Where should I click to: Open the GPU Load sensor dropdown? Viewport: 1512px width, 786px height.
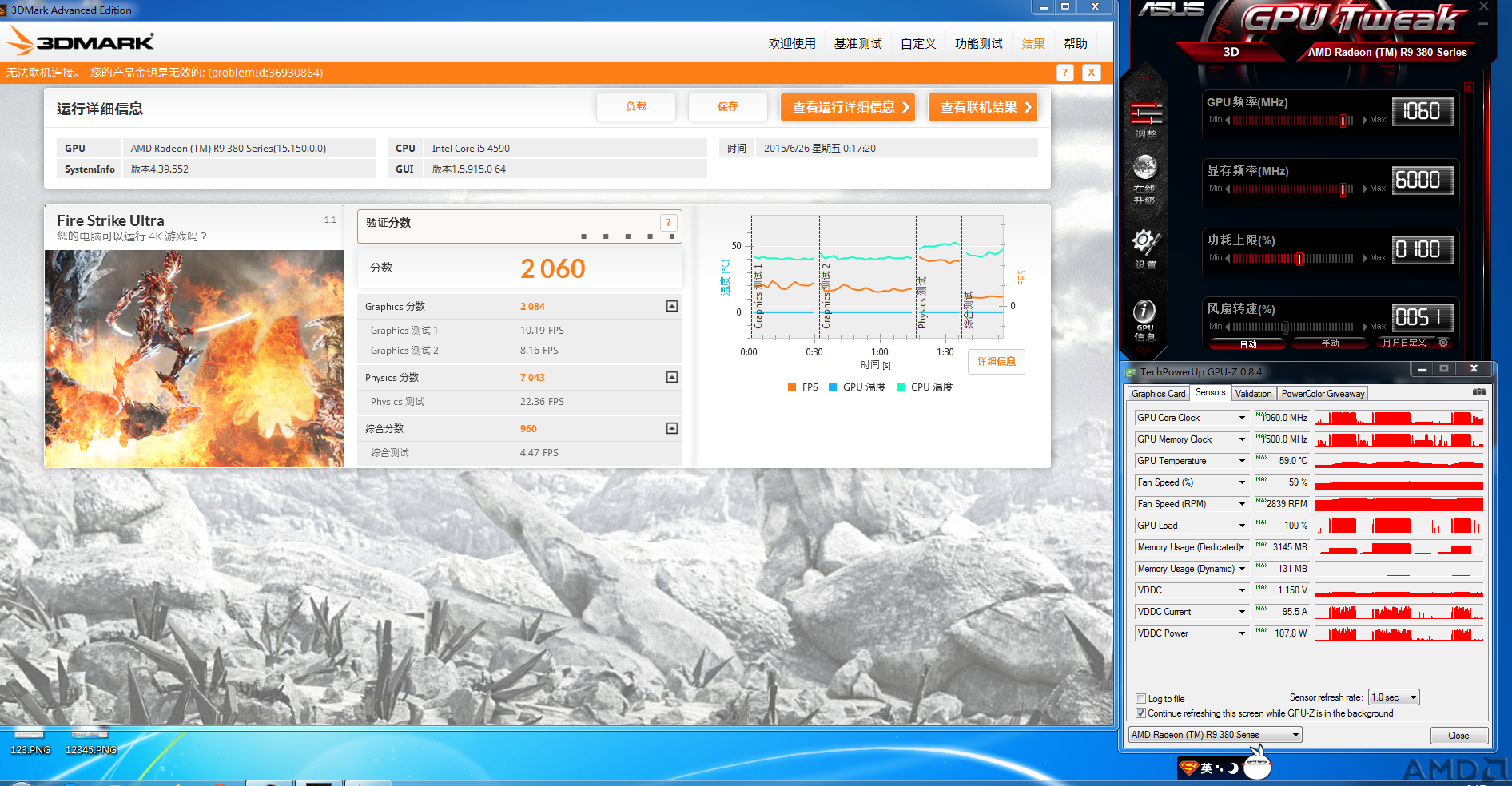coord(1242,526)
